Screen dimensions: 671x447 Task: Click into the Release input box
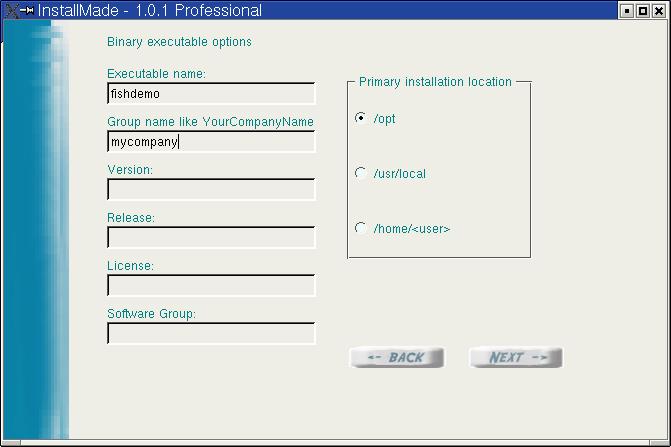pyautogui.click(x=211, y=237)
